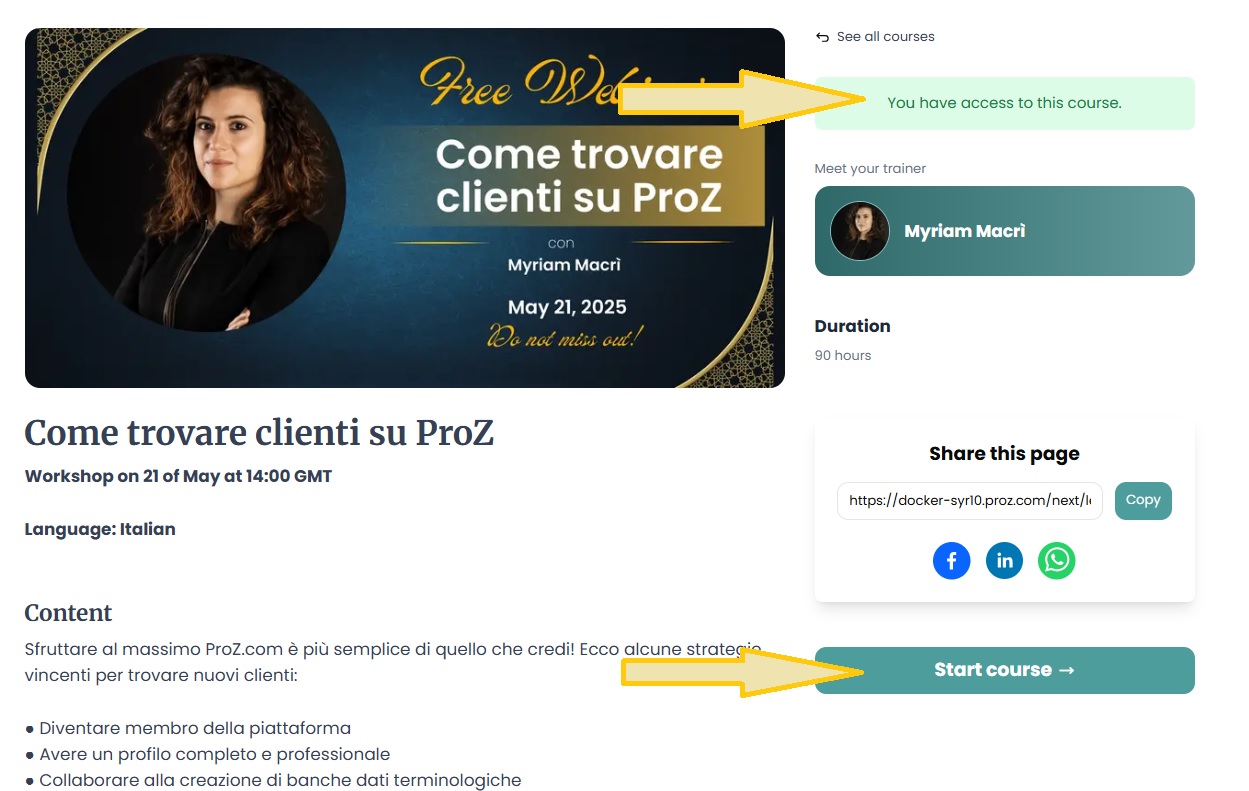This screenshot has width=1249, height=791.
Task: Click the 'Share this page' heading
Action: pos(1004,454)
